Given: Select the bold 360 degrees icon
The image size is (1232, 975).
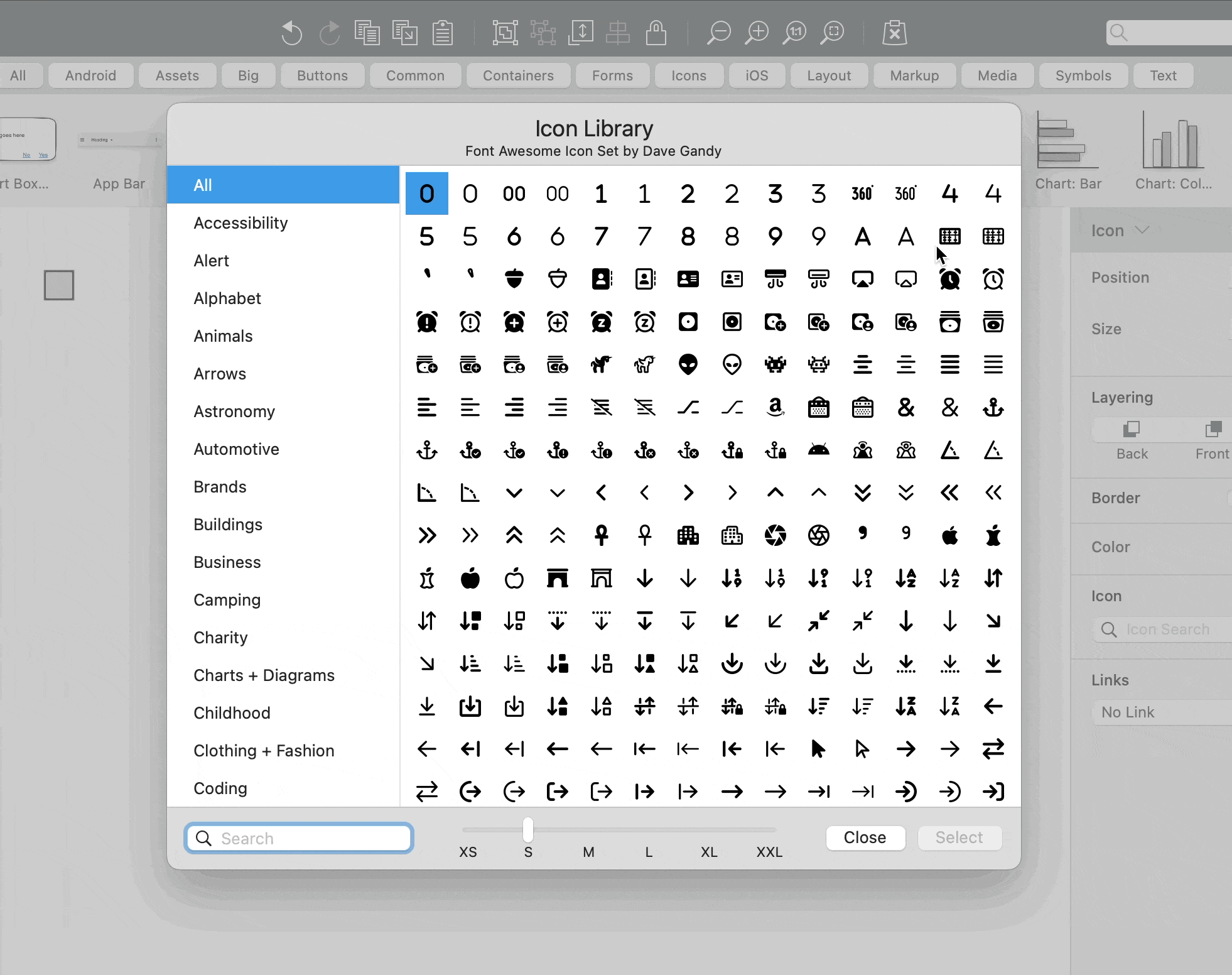Looking at the screenshot, I should click(862, 193).
